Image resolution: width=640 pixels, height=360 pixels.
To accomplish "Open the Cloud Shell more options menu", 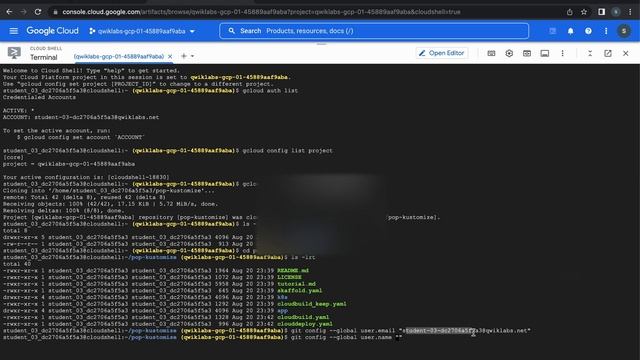I will 562,53.
